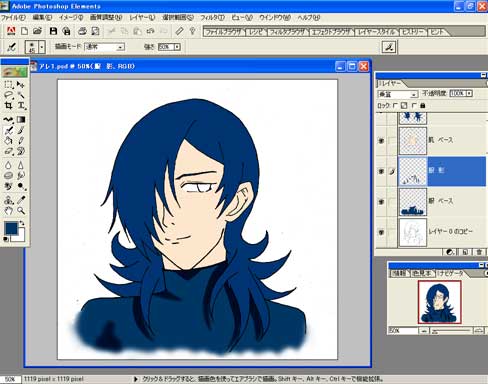Toggle visibility of 肌 ベース layer
The image size is (488, 385).
tap(381, 141)
